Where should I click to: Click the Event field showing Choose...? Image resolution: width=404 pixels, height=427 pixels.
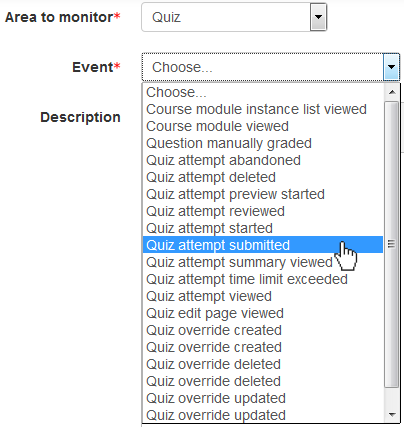pyautogui.click(x=271, y=67)
